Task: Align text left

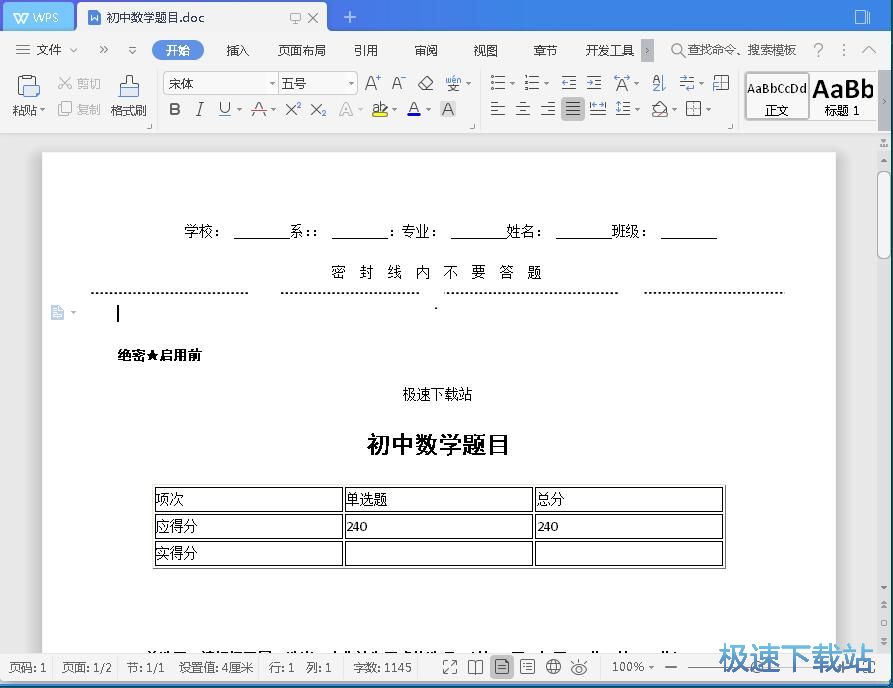Action: pyautogui.click(x=498, y=108)
